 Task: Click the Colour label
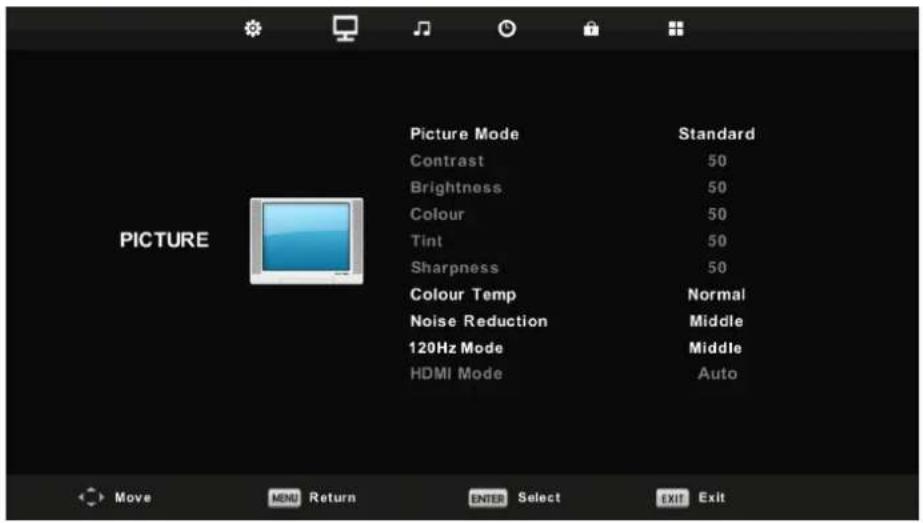click(x=437, y=214)
